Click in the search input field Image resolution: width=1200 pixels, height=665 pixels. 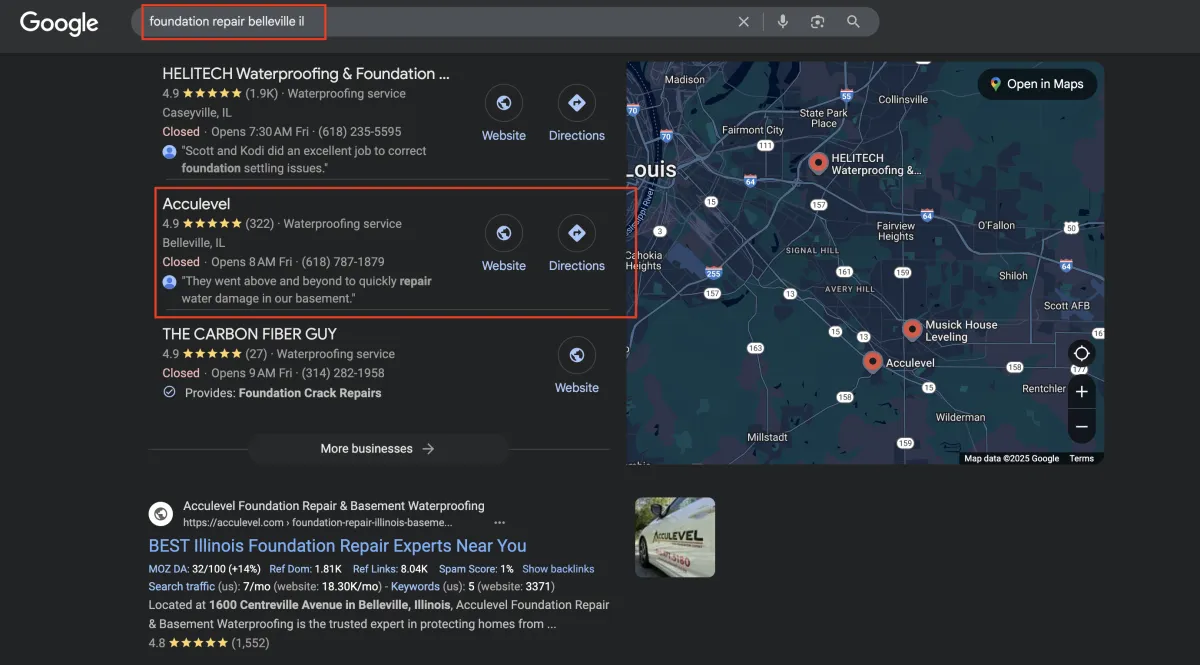440,22
